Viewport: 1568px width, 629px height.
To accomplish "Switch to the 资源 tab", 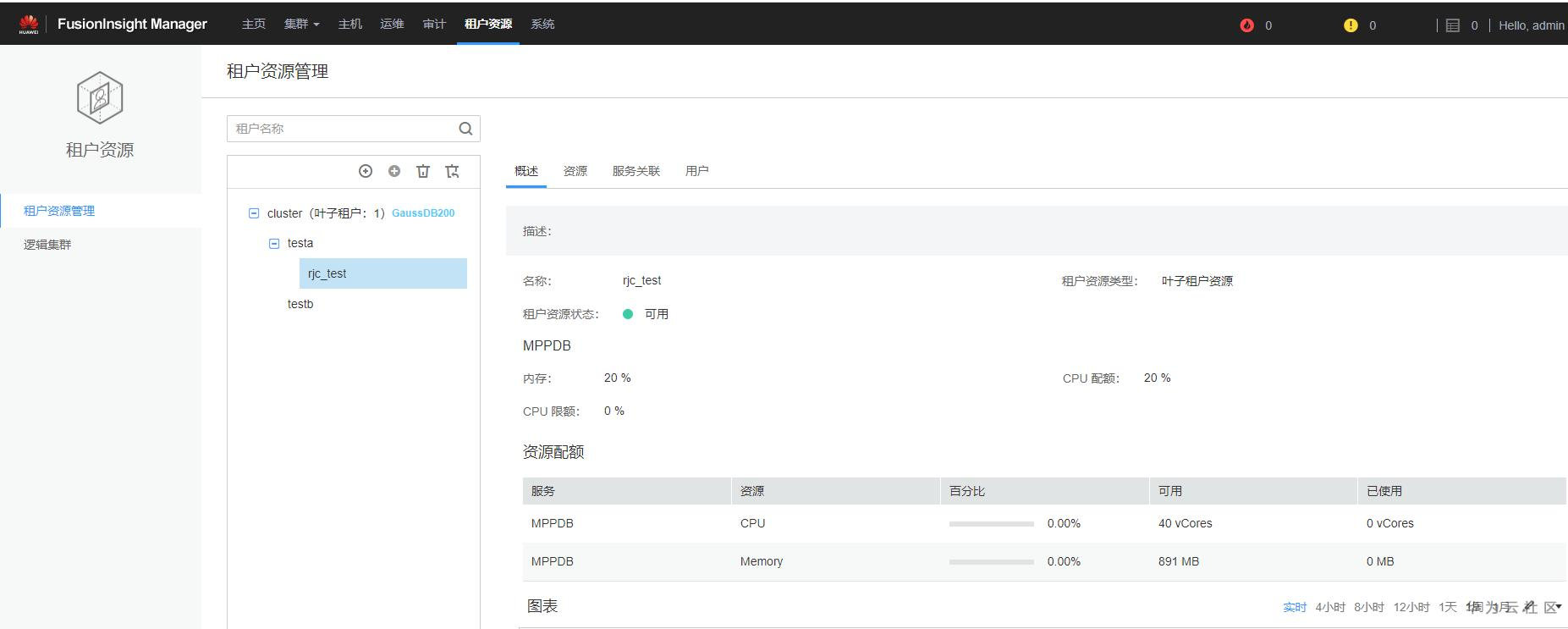I will (575, 171).
